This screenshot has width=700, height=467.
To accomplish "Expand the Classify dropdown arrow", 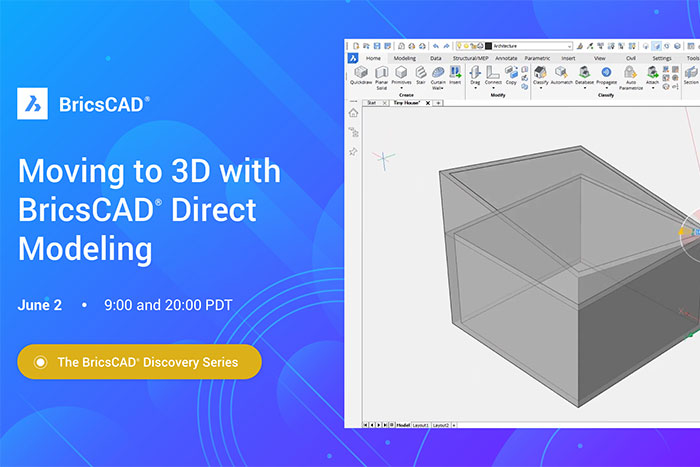I will pos(540,88).
